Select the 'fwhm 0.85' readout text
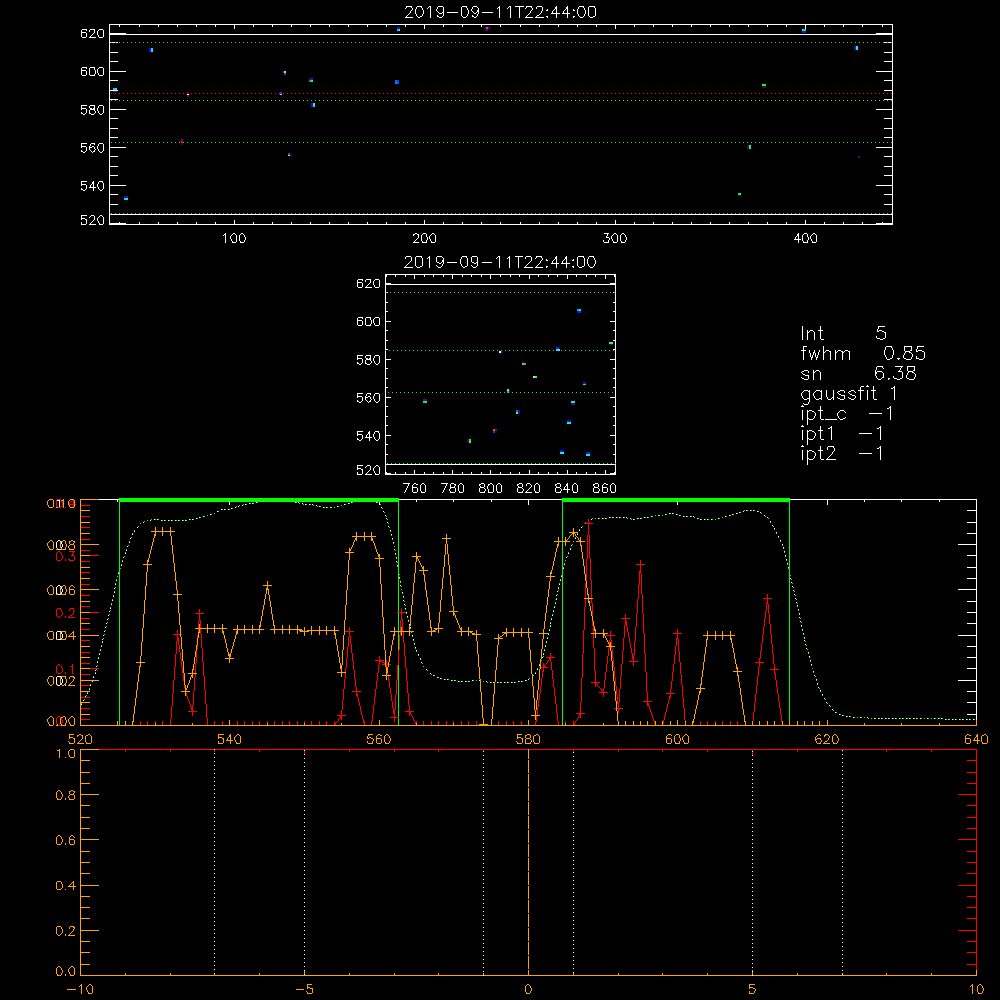1000x1000 pixels. point(863,353)
